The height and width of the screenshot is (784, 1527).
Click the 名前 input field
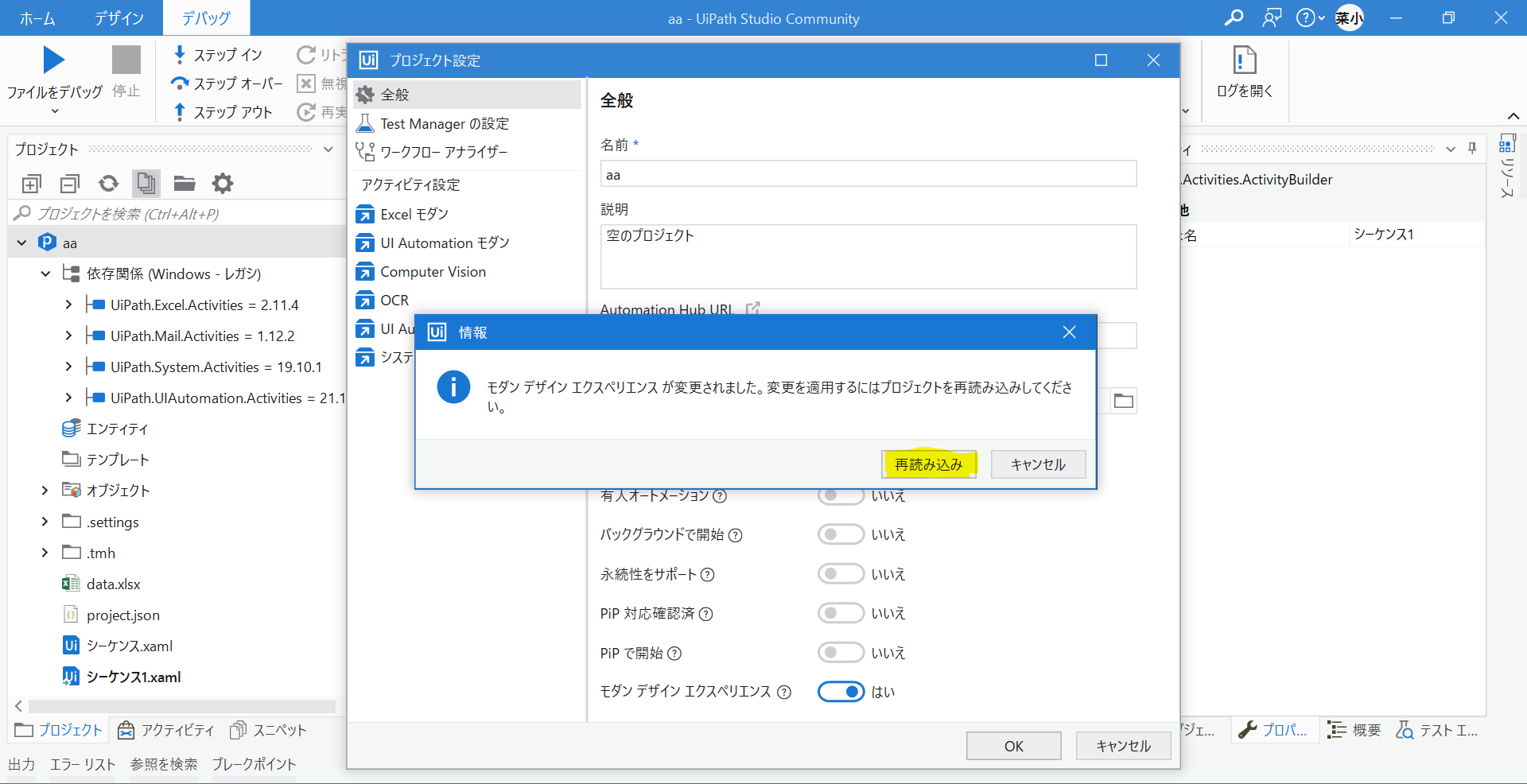point(868,174)
